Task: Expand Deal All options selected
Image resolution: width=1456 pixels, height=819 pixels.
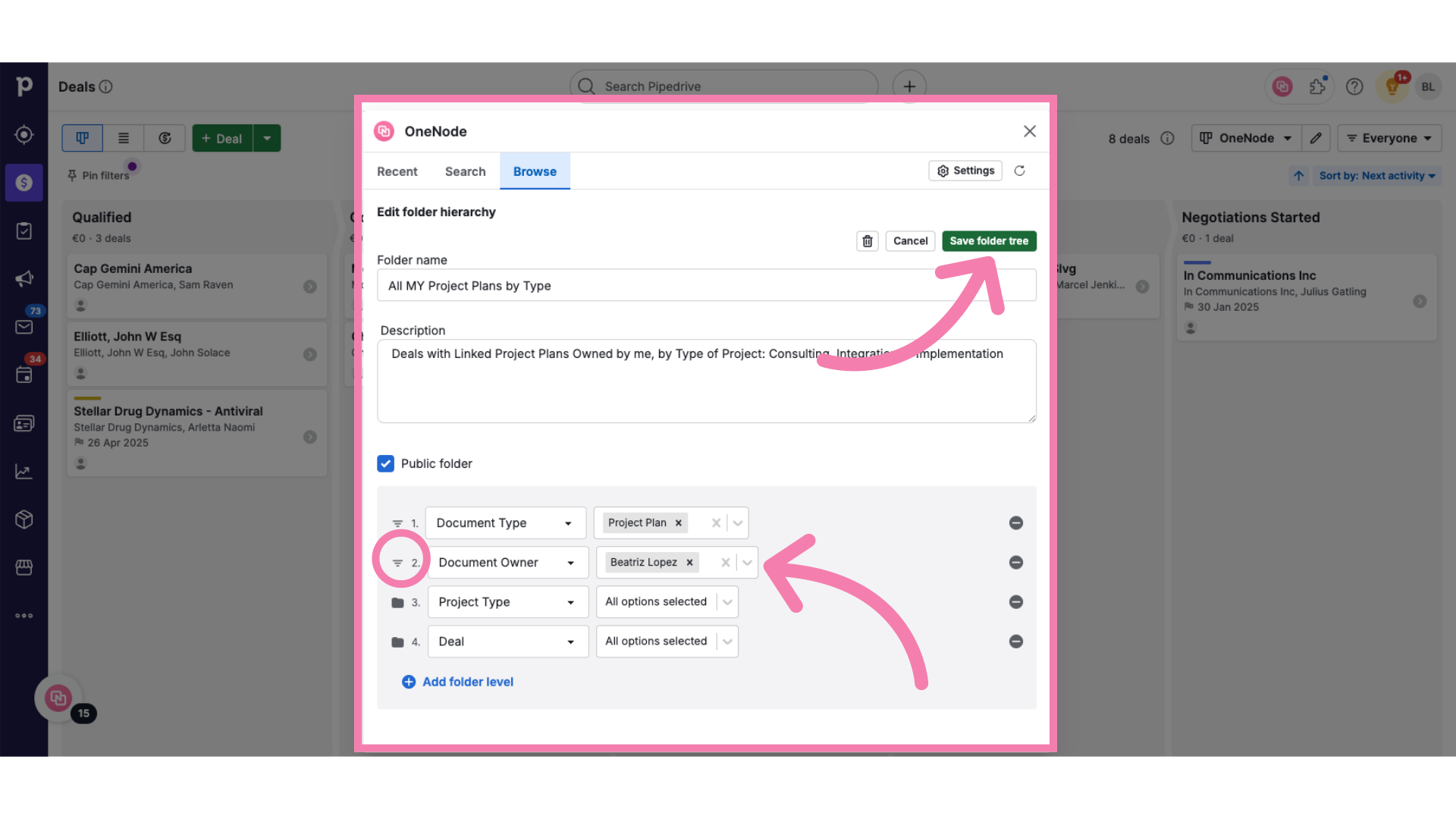Action: click(727, 642)
